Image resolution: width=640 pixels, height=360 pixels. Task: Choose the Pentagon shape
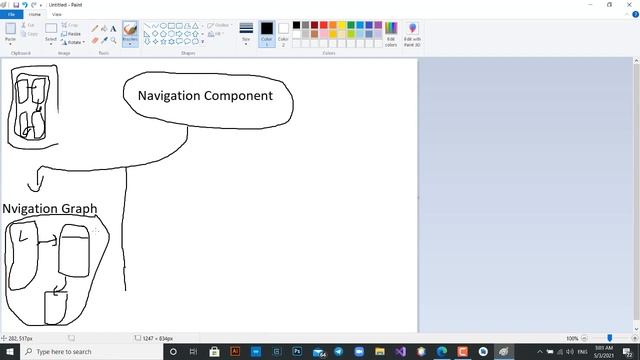pyautogui.click(x=163, y=33)
